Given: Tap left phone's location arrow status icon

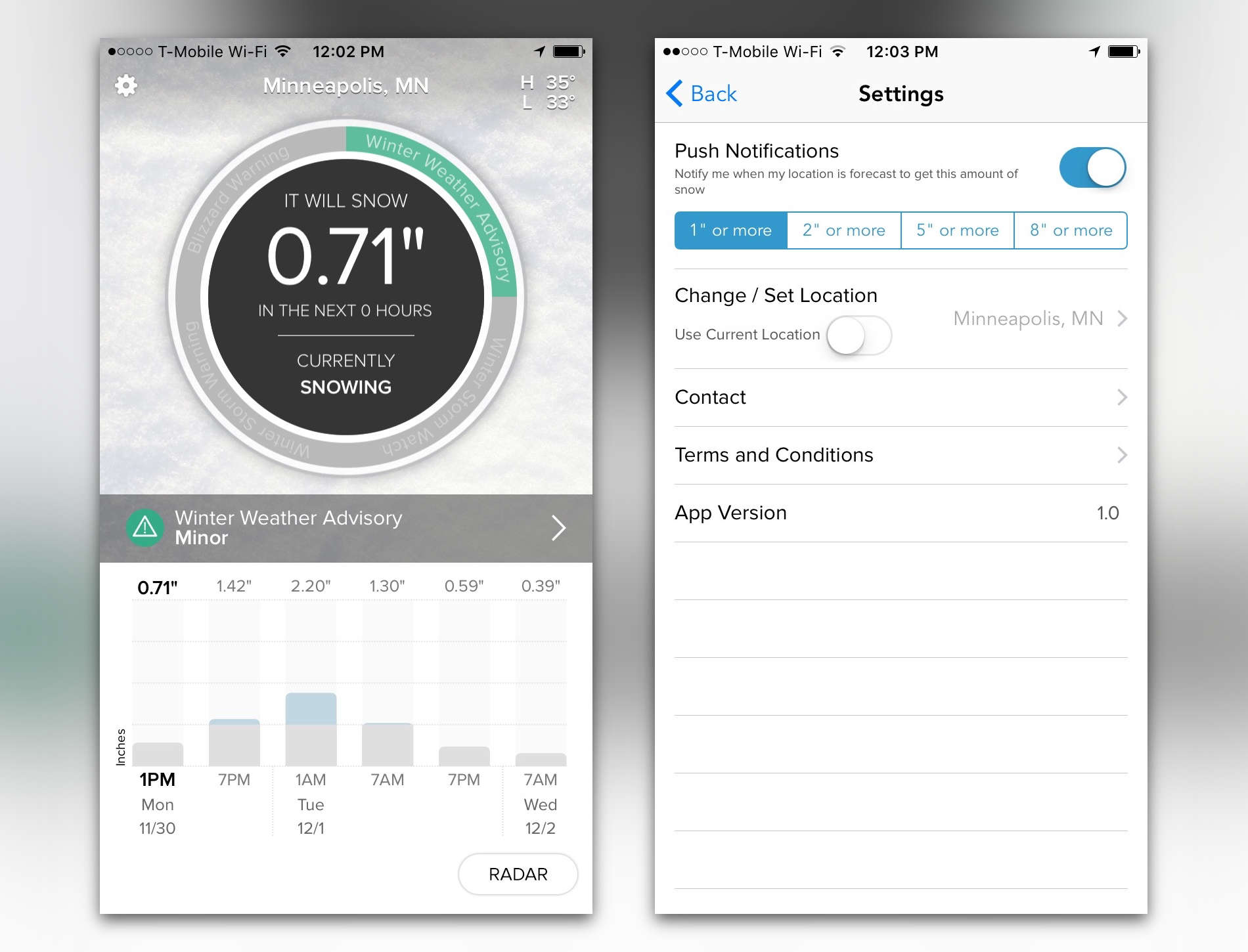Looking at the screenshot, I should [539, 51].
